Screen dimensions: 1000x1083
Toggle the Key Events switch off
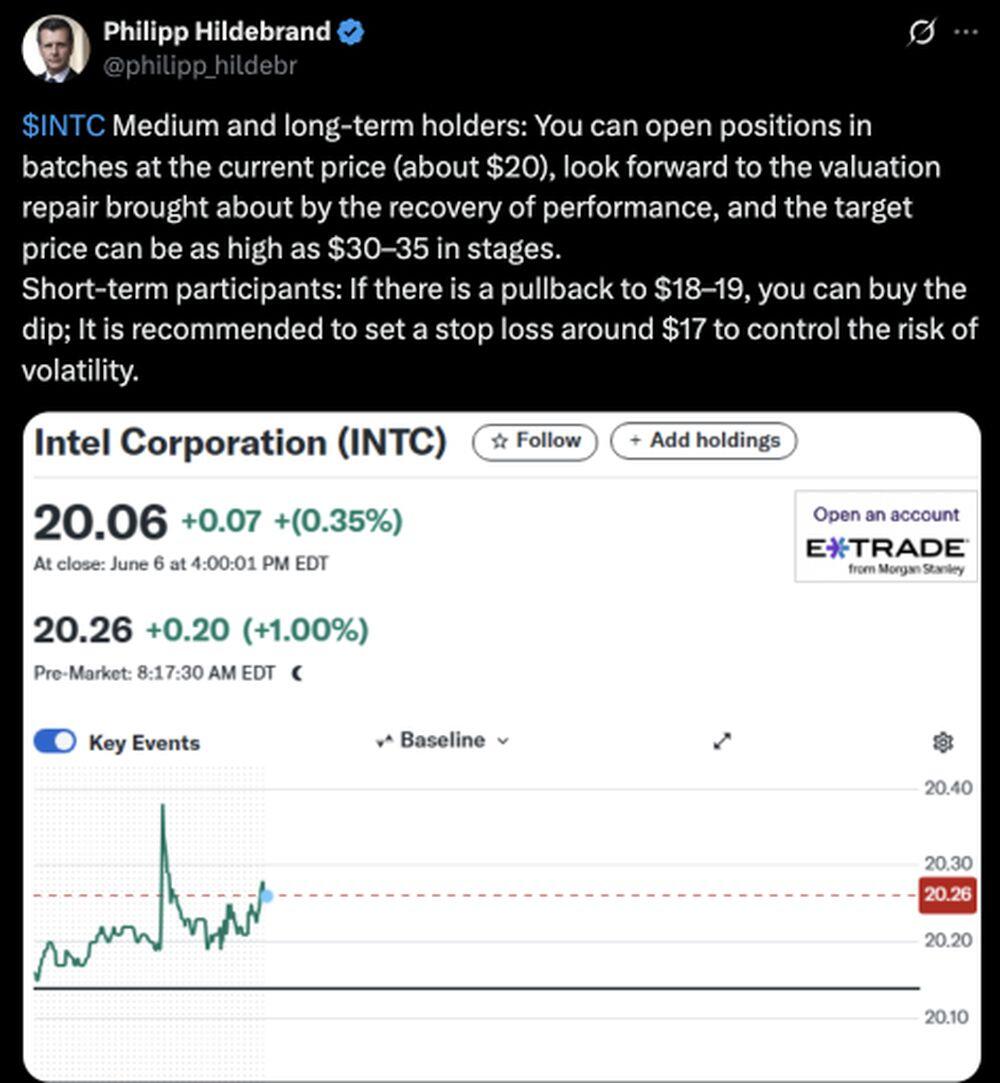tap(55, 742)
